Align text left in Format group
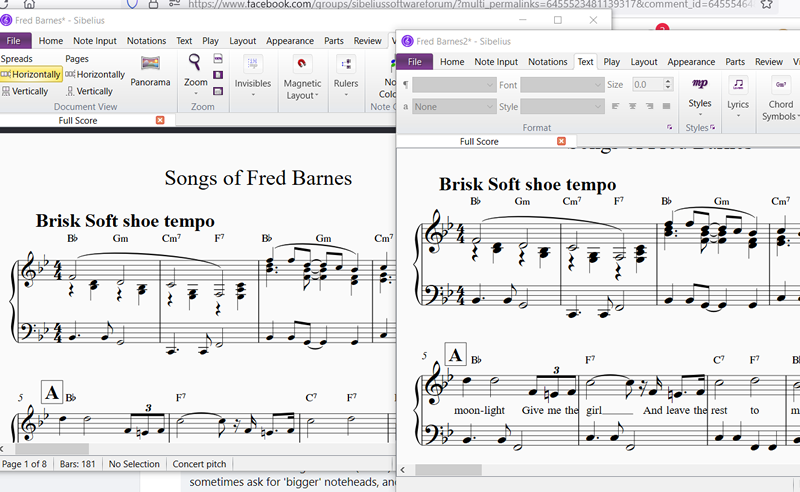Screen dimensions: 800x492 [616, 106]
